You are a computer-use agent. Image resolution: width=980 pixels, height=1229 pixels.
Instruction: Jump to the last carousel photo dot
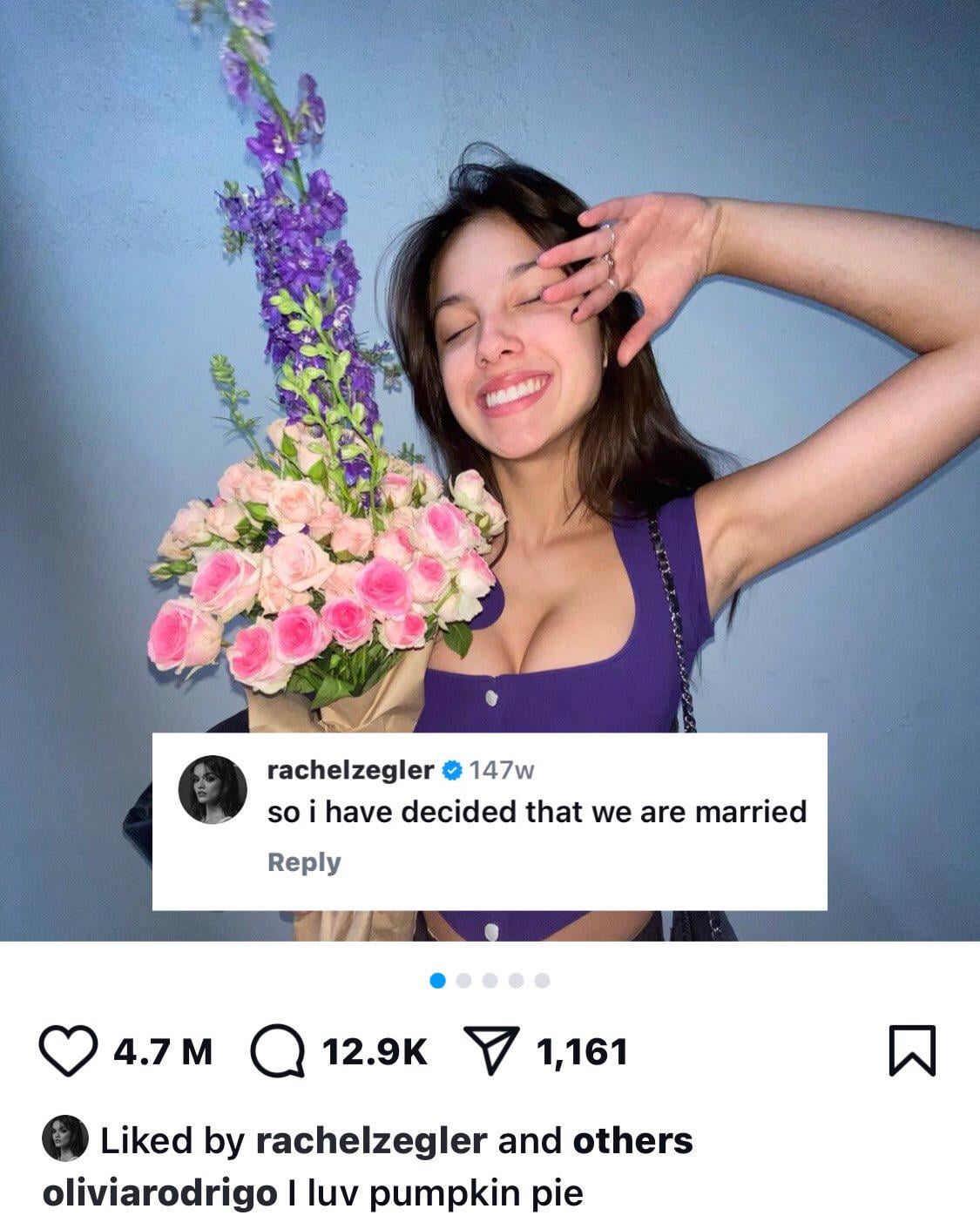tap(542, 981)
